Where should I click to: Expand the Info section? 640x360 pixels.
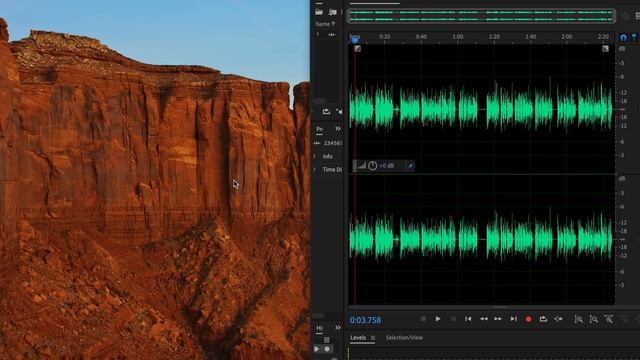click(x=315, y=156)
